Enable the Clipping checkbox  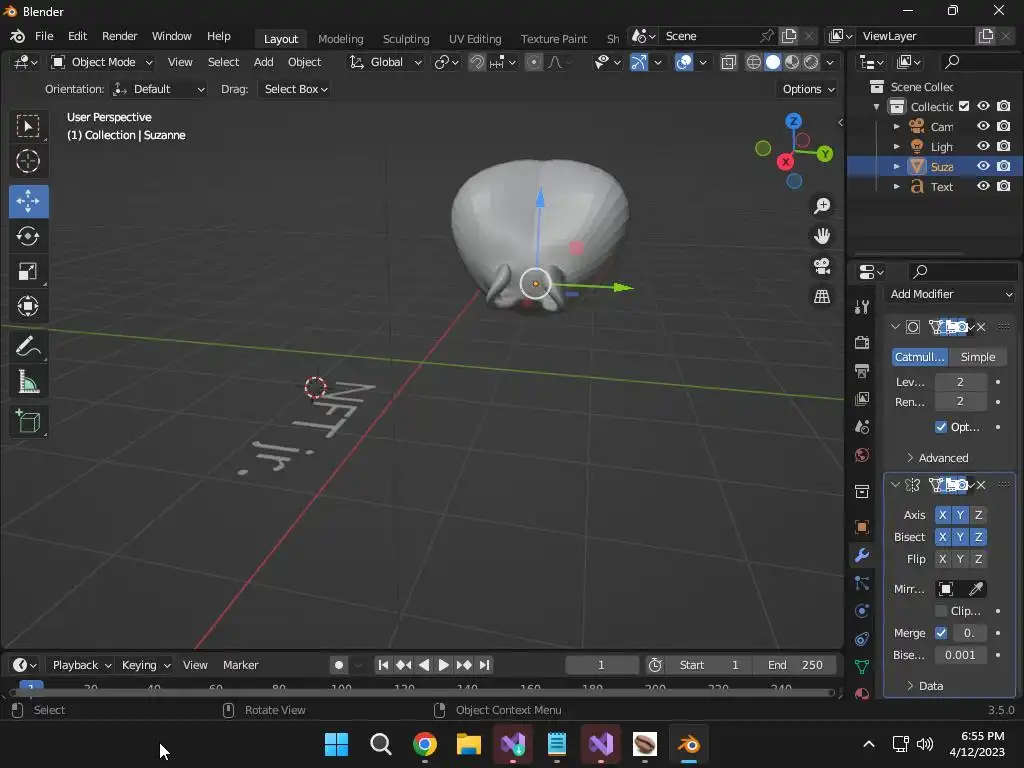point(941,611)
